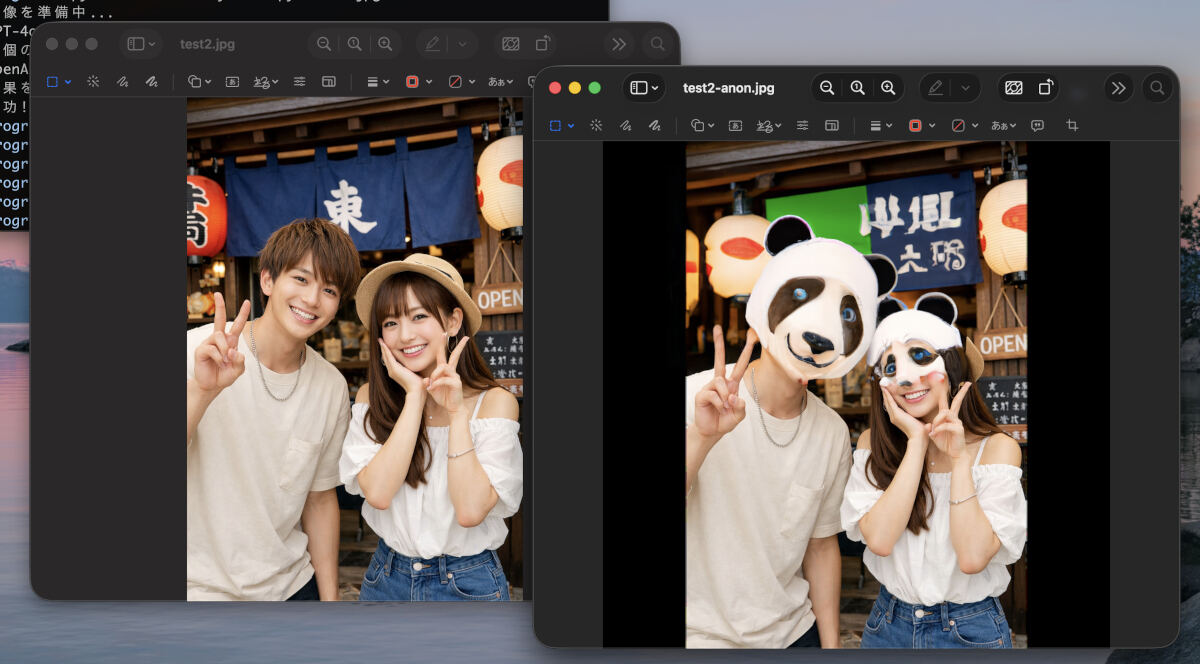Toggle Markup toolbar in test2.jpg window
1200x664 pixels.
click(432, 44)
